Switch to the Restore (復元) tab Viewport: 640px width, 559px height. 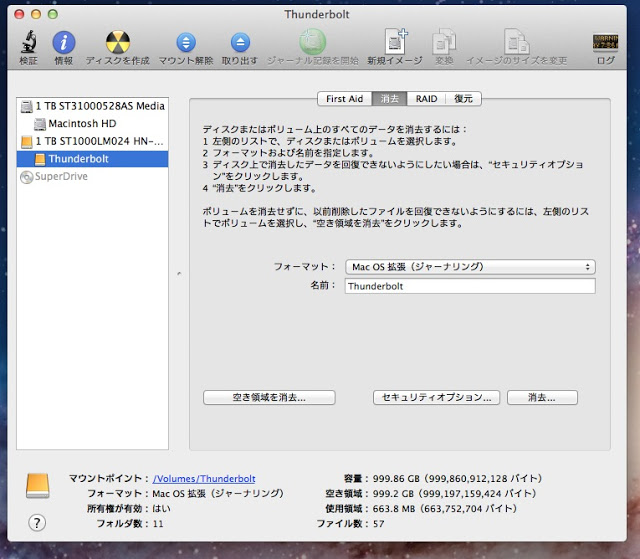[x=463, y=99]
